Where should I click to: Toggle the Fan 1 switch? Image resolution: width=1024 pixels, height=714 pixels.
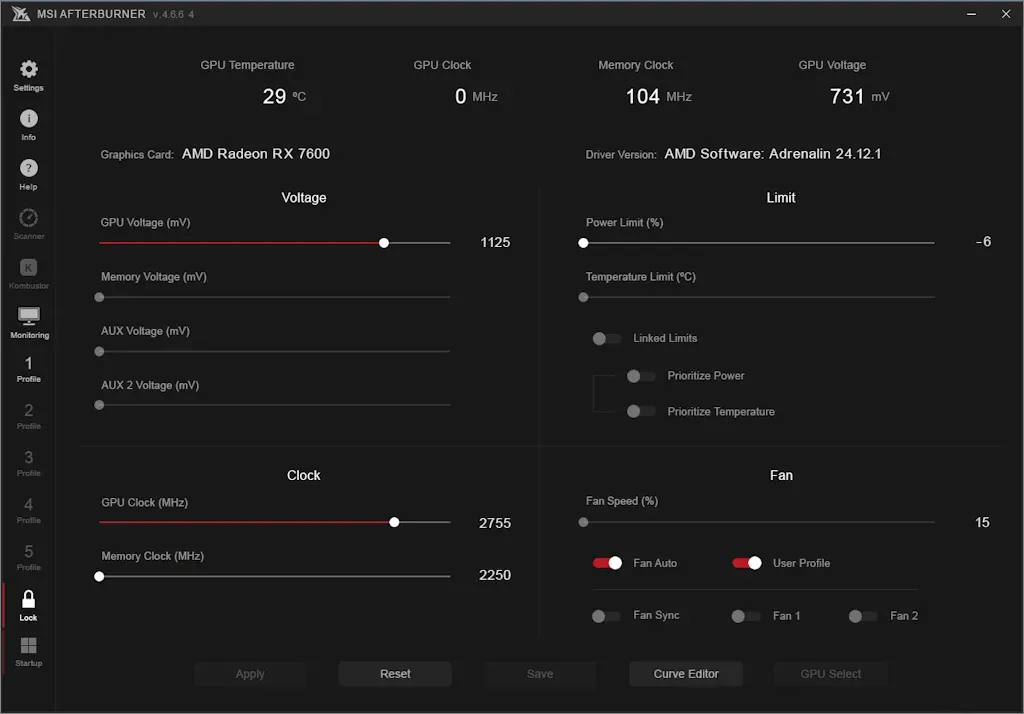(746, 616)
